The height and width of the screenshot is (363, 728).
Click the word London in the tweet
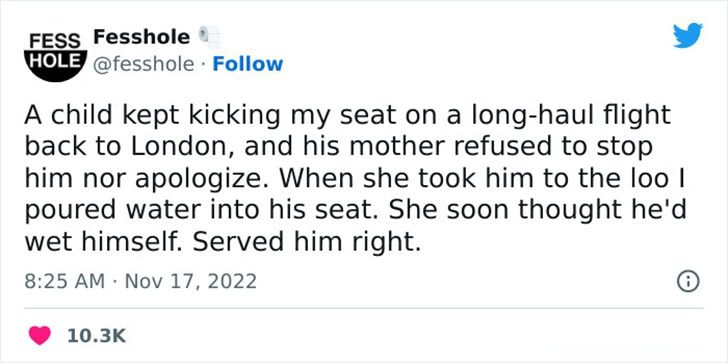[183, 147]
